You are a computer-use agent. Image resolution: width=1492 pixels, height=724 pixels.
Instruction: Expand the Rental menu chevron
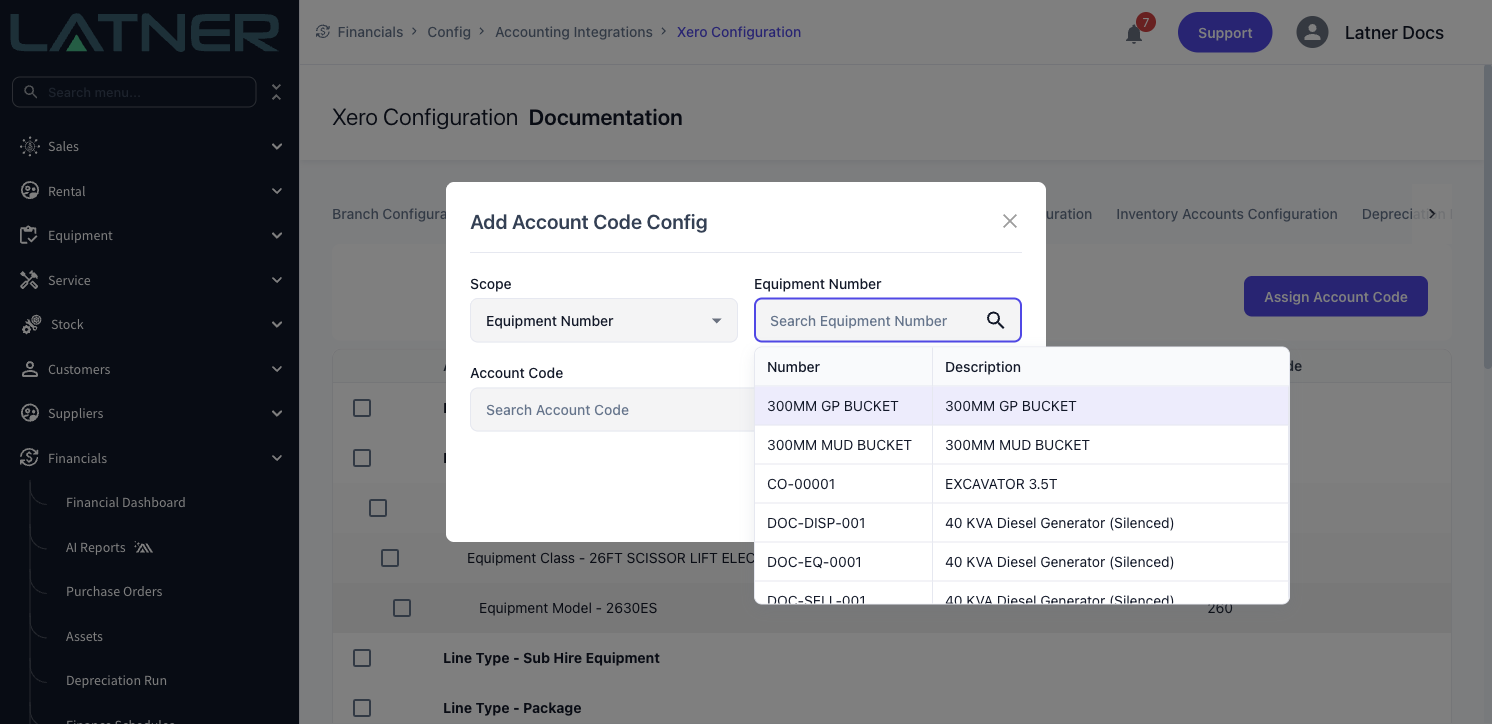[277, 191]
